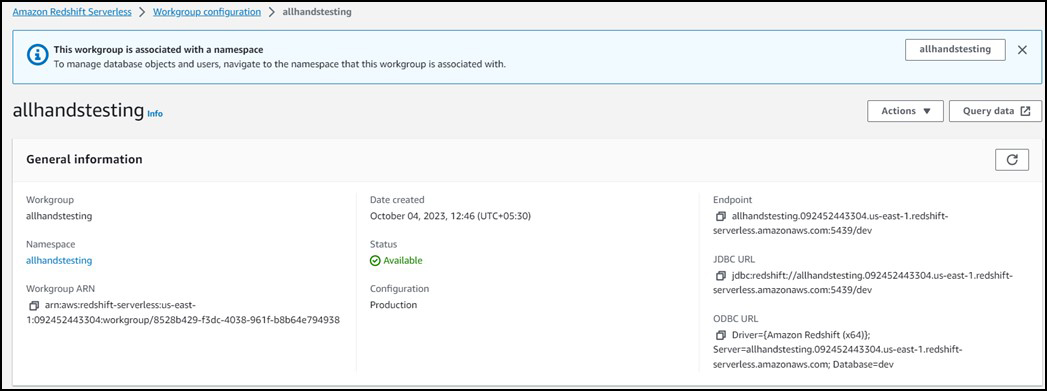Image resolution: width=1047 pixels, height=391 pixels.
Task: Navigate to Workgroup configuration breadcrumb
Action: [207, 12]
